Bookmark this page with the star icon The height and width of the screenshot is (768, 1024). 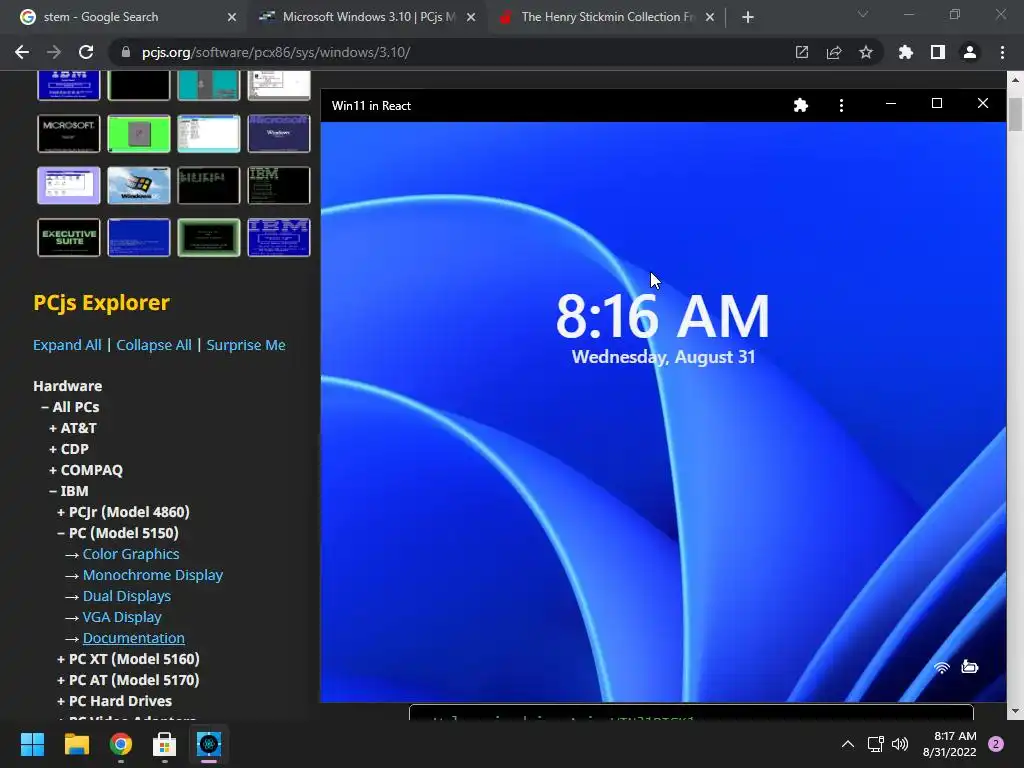click(866, 52)
